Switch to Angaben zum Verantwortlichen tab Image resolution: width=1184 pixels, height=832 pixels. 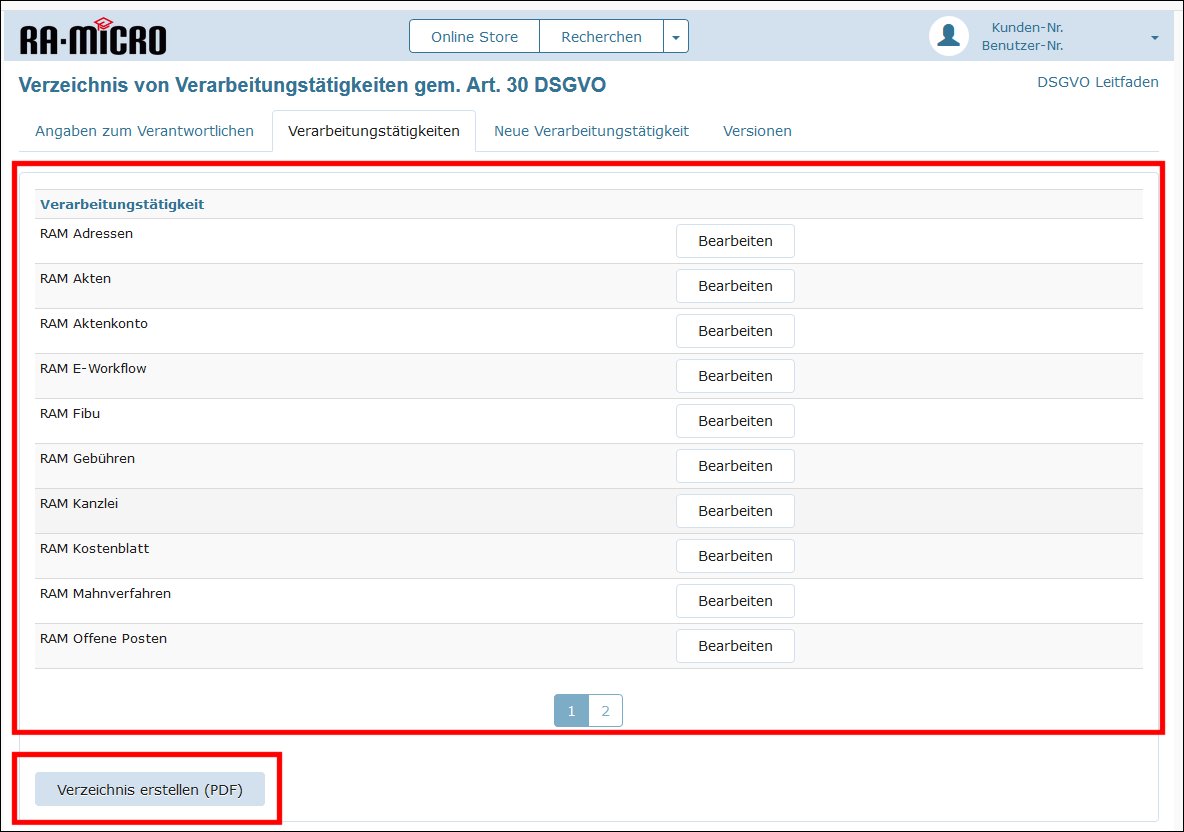[144, 131]
